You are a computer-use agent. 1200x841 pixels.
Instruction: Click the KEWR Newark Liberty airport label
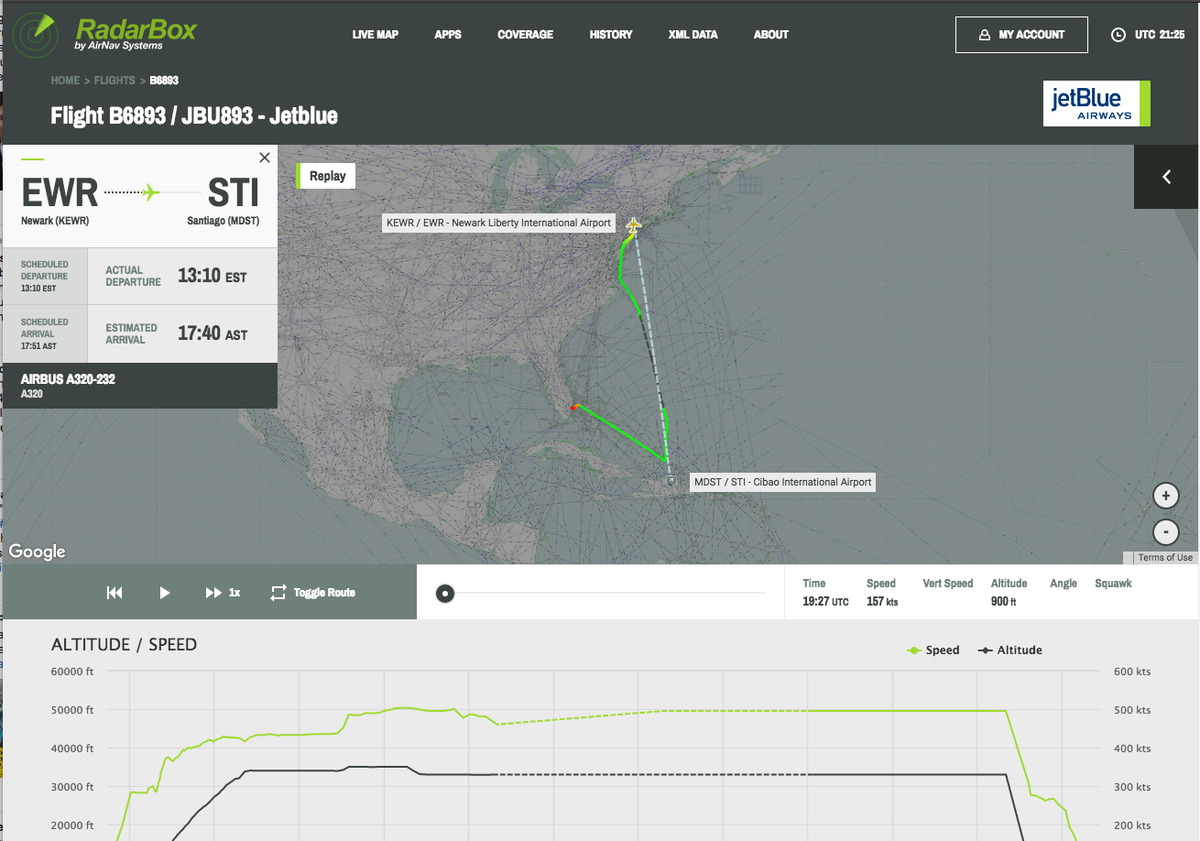[x=498, y=223]
